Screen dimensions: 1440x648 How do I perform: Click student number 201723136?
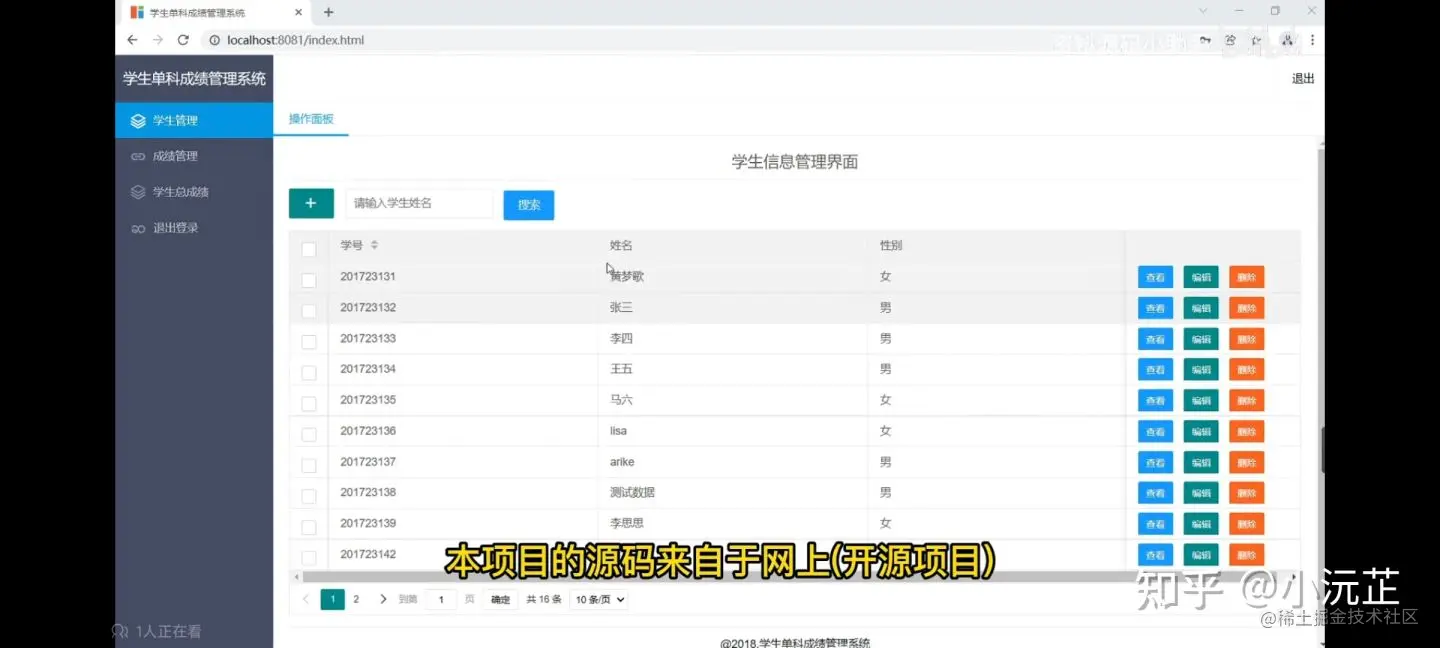tap(368, 431)
